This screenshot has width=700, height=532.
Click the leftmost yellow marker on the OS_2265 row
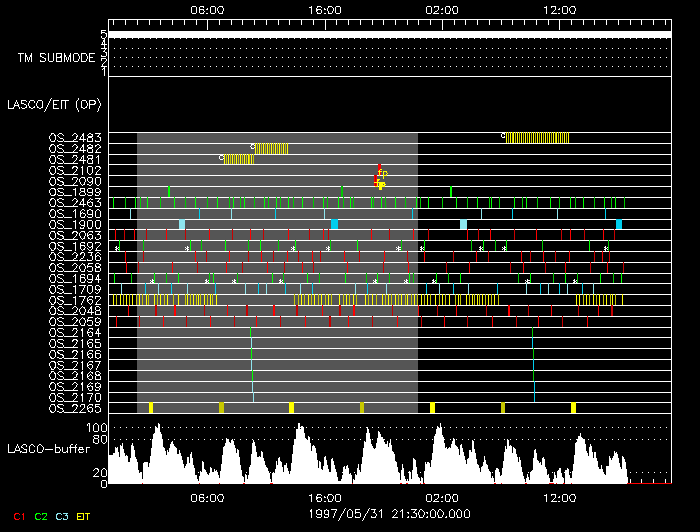[x=151, y=408]
